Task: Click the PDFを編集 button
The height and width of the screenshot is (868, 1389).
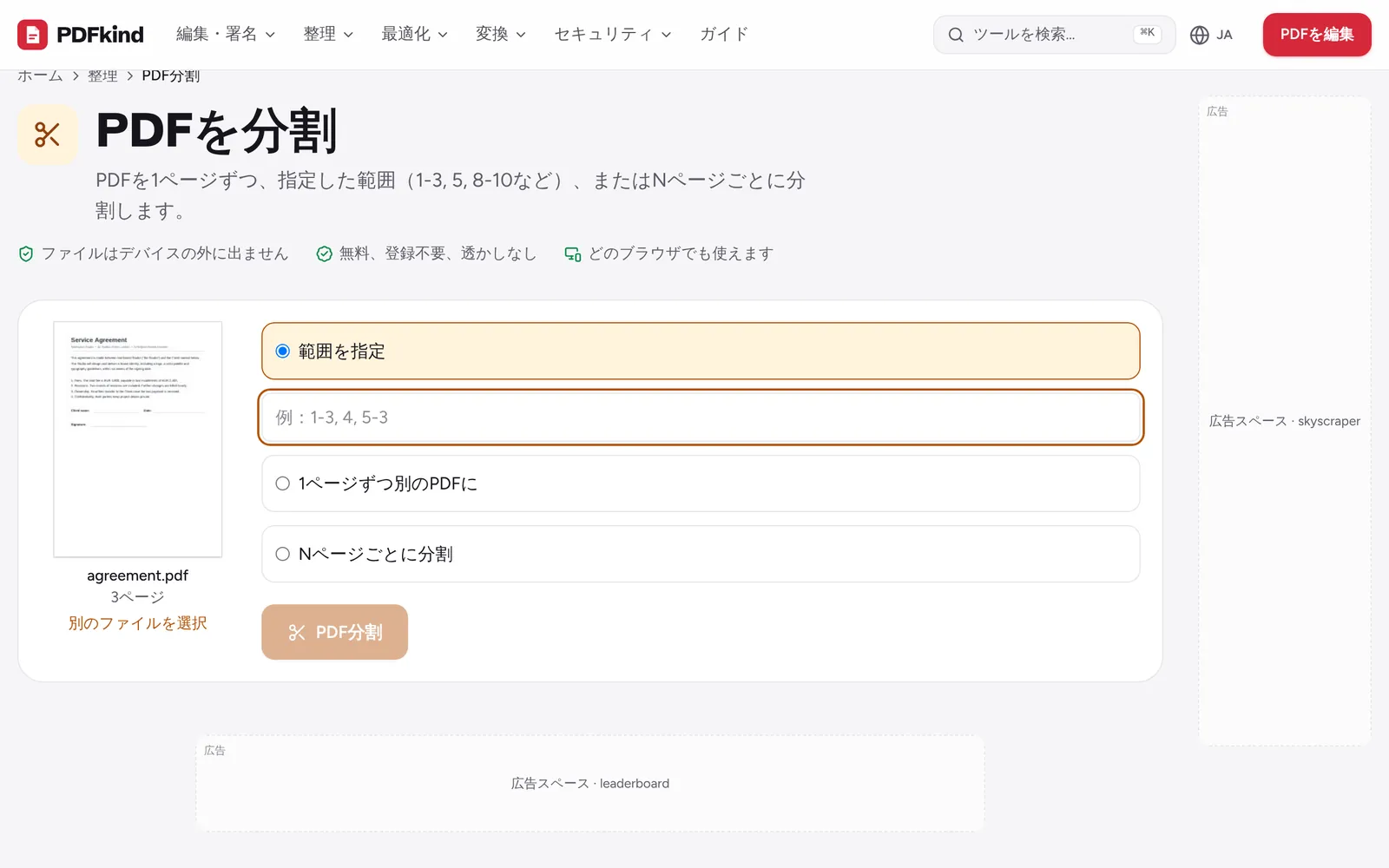Action: coord(1317,35)
